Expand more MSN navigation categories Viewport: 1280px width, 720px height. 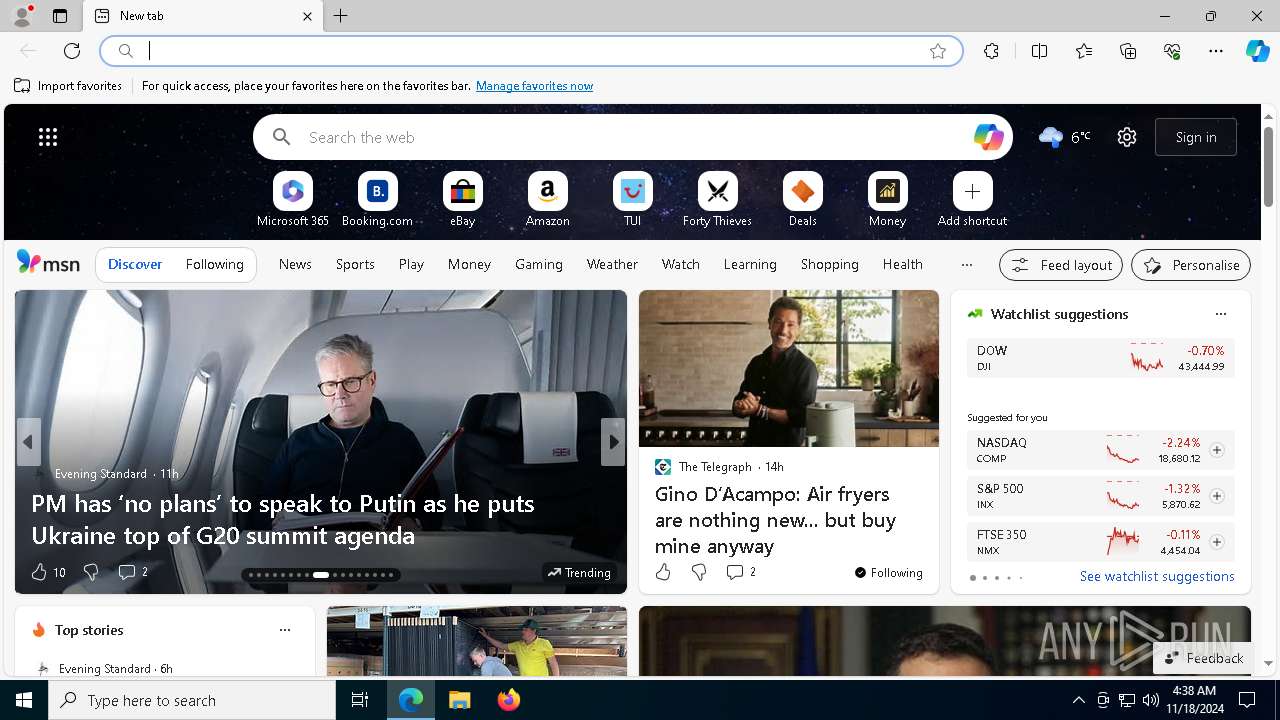click(966, 265)
